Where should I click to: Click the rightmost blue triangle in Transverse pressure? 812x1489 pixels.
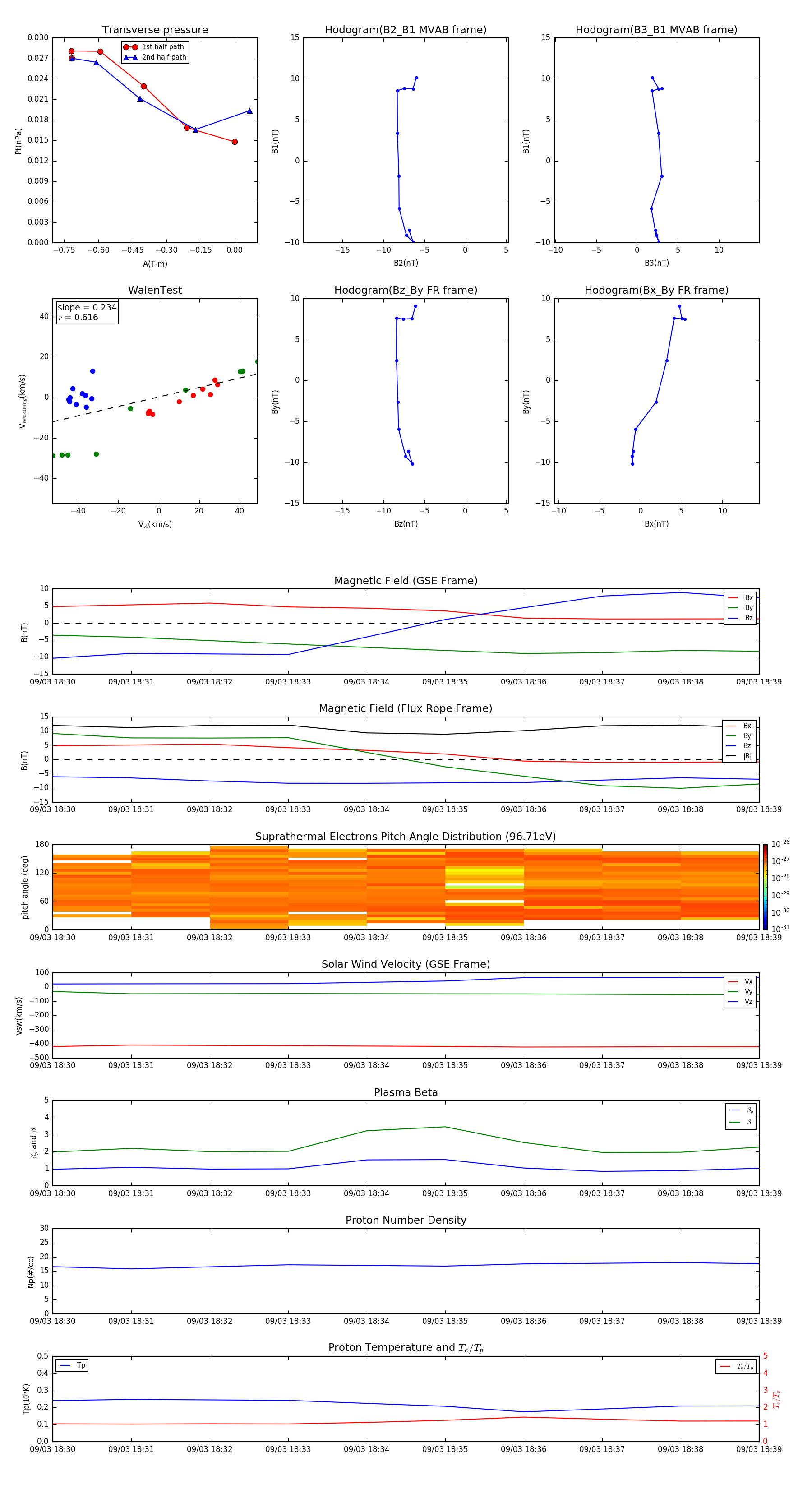(249, 111)
